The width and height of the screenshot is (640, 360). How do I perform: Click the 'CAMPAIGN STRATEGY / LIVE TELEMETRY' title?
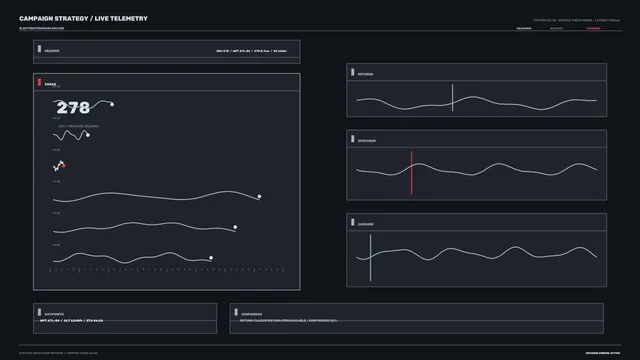83,18
